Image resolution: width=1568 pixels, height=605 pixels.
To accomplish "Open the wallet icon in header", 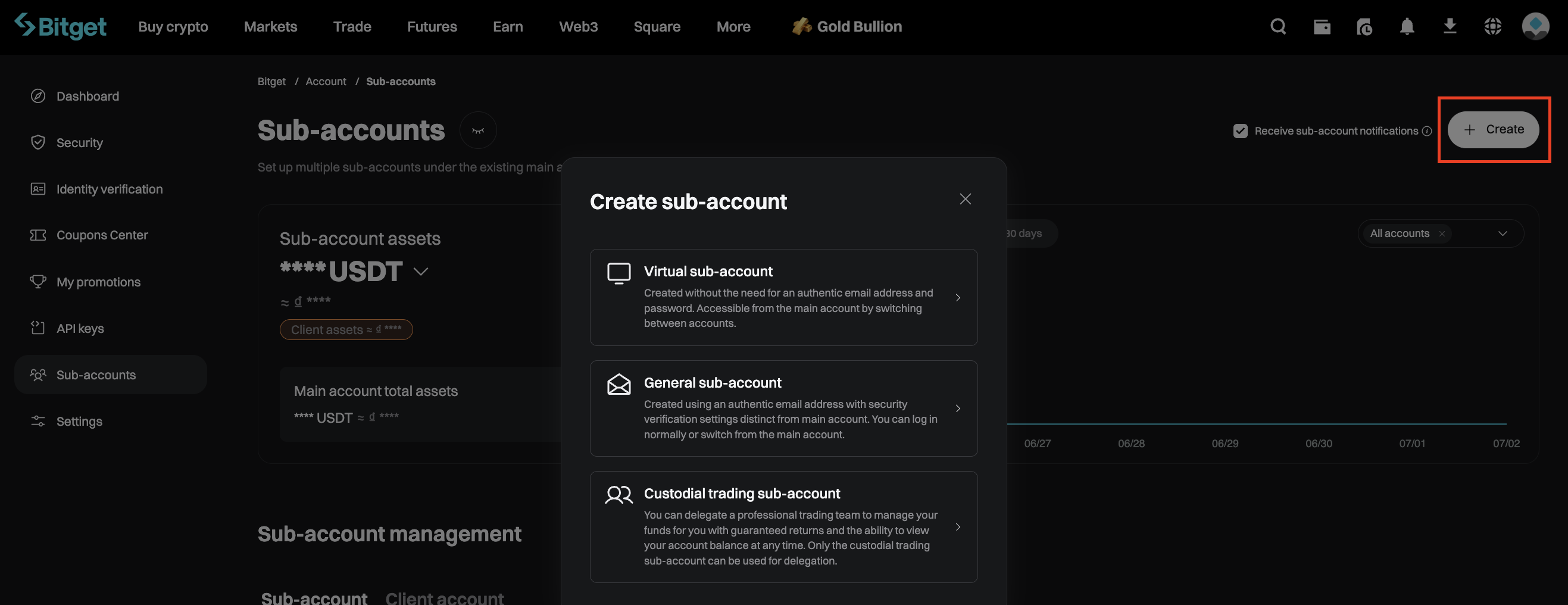I will (x=1322, y=26).
